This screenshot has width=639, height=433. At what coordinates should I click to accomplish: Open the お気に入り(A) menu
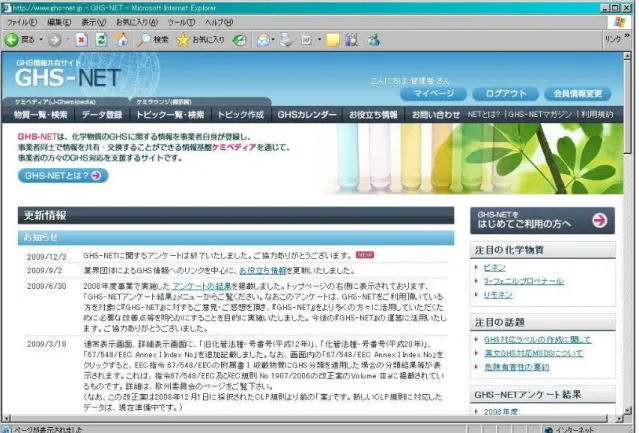point(137,22)
